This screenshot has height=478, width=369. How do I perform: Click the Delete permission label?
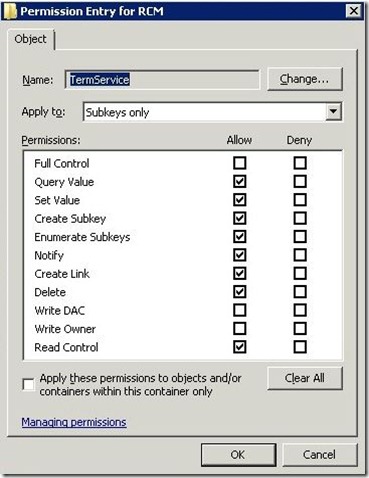point(50,292)
